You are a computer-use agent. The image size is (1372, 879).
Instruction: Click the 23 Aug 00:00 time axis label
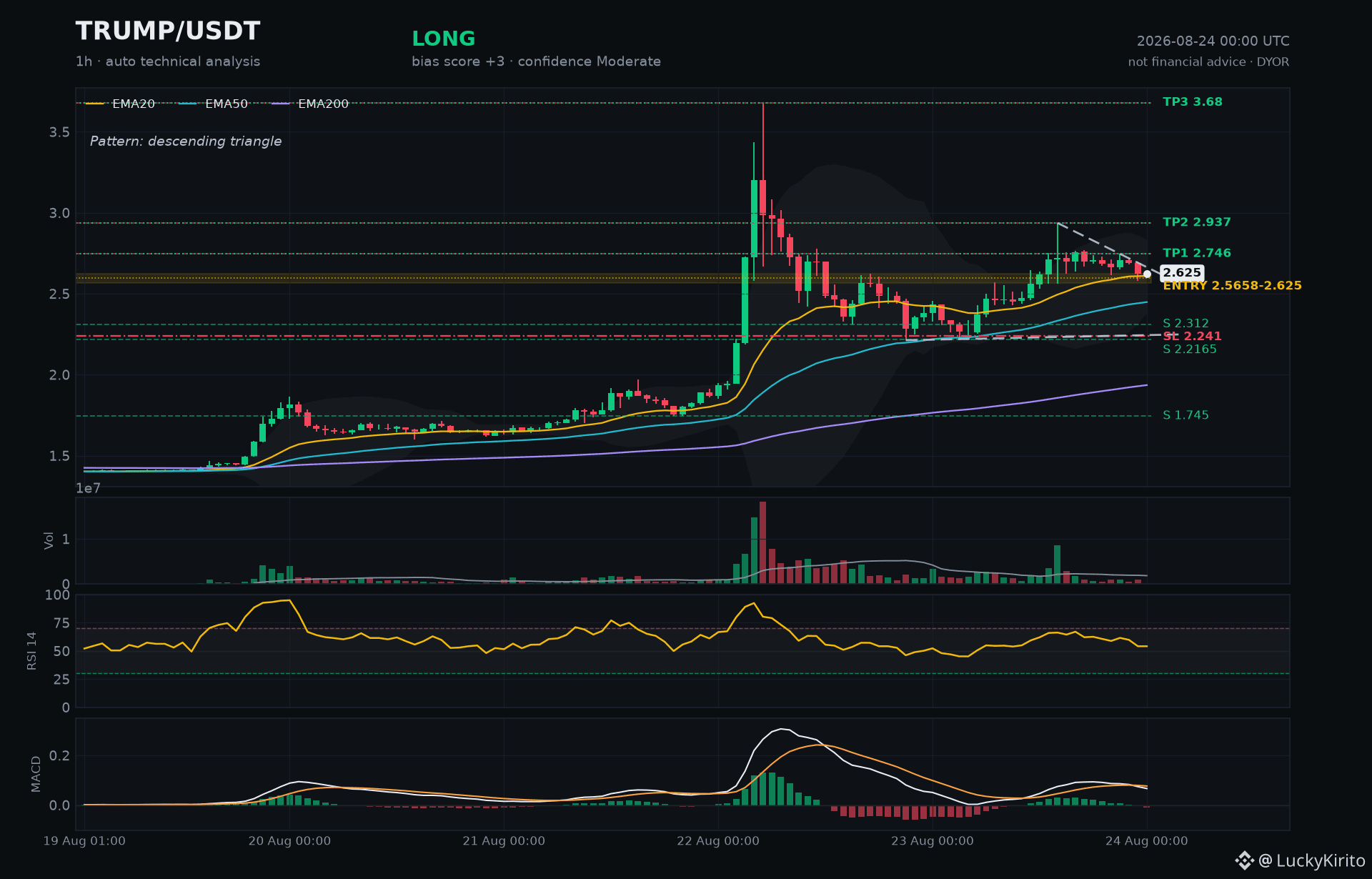coord(933,841)
